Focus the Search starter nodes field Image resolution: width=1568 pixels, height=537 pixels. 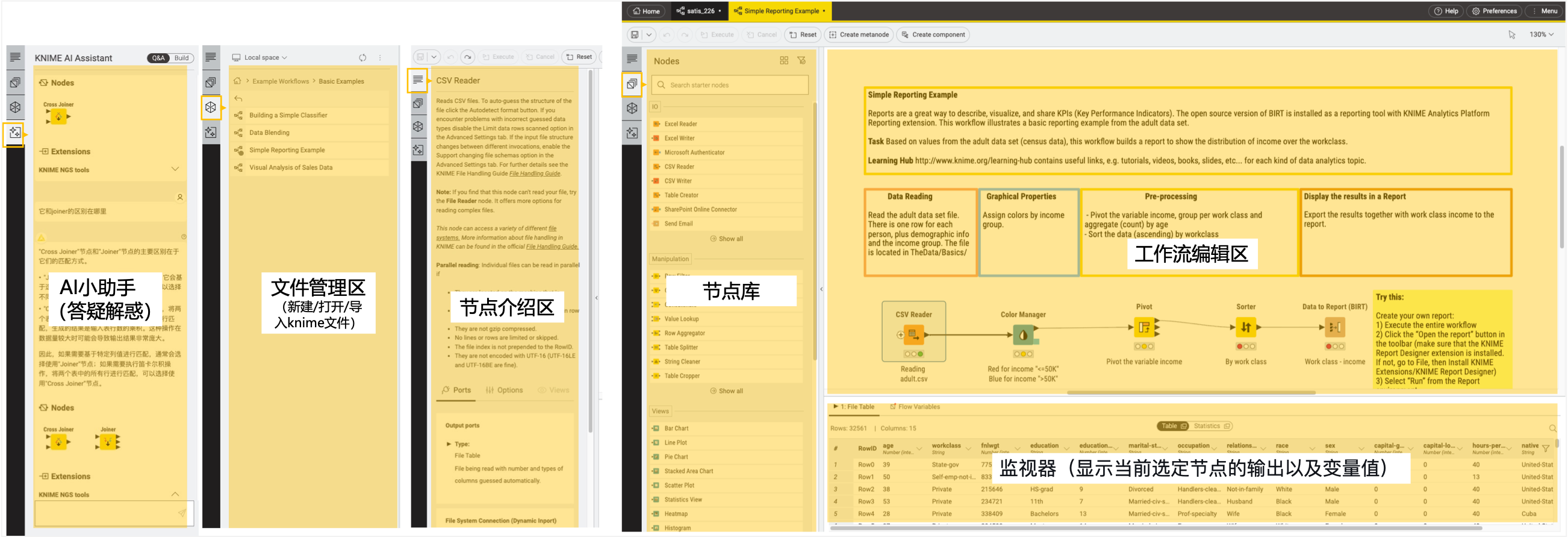730,85
